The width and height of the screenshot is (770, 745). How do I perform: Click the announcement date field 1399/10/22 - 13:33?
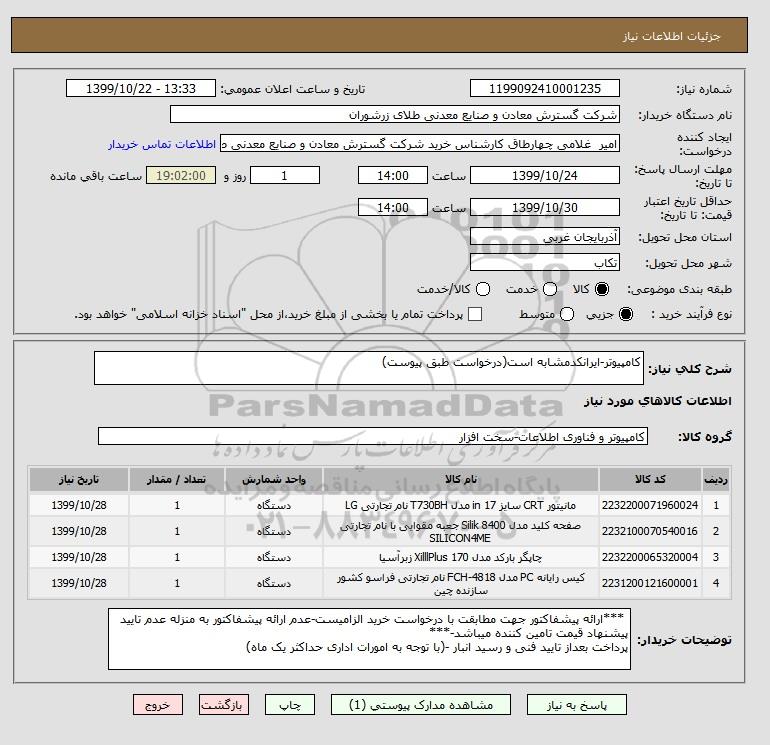[141, 88]
